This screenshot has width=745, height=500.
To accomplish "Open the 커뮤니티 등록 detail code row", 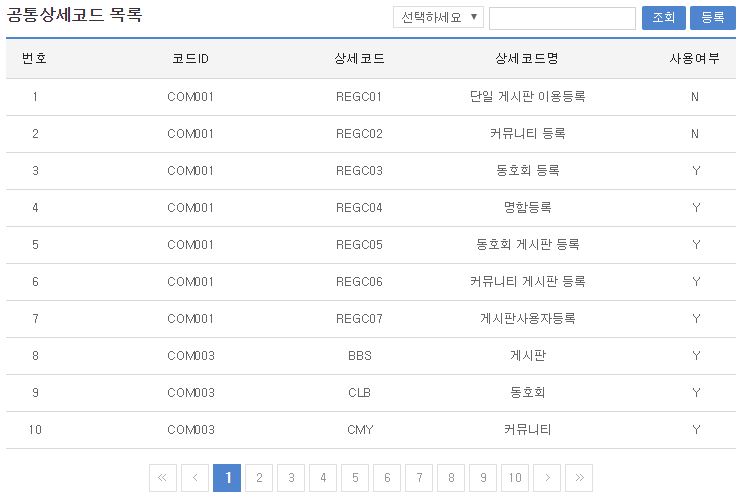I will [527, 134].
